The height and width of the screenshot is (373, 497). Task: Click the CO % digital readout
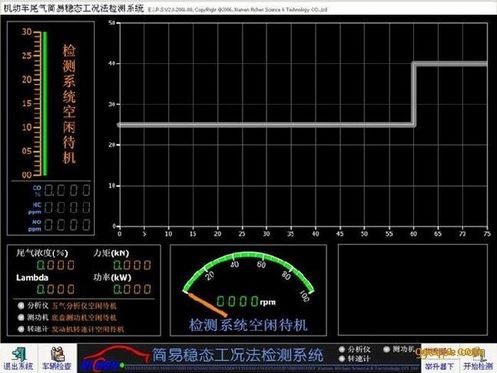click(x=67, y=190)
